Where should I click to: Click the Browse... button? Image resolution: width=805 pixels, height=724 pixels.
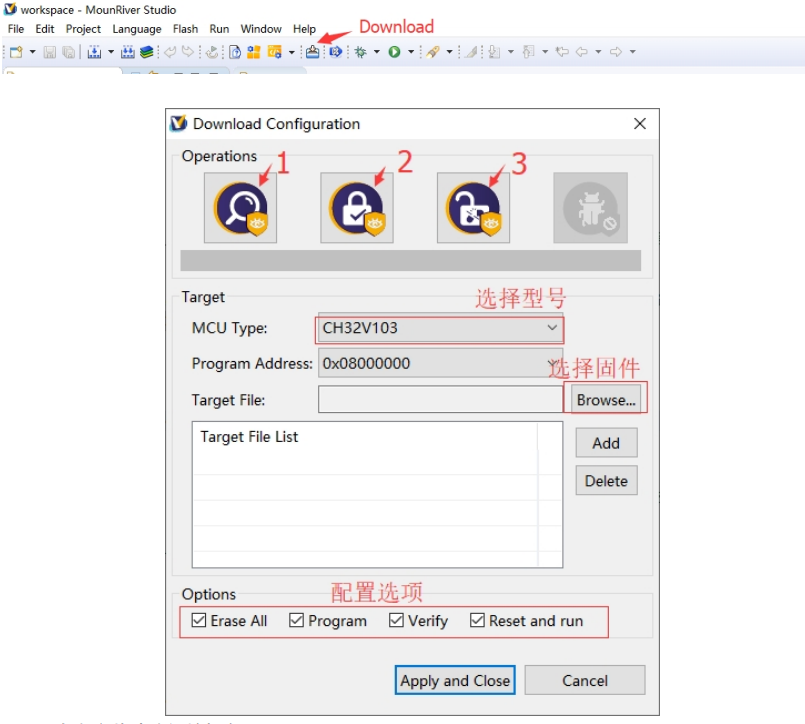pos(606,399)
